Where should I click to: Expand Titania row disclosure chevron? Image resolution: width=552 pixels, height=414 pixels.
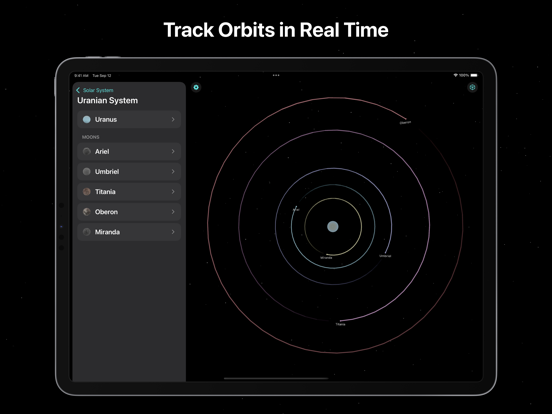point(173,192)
